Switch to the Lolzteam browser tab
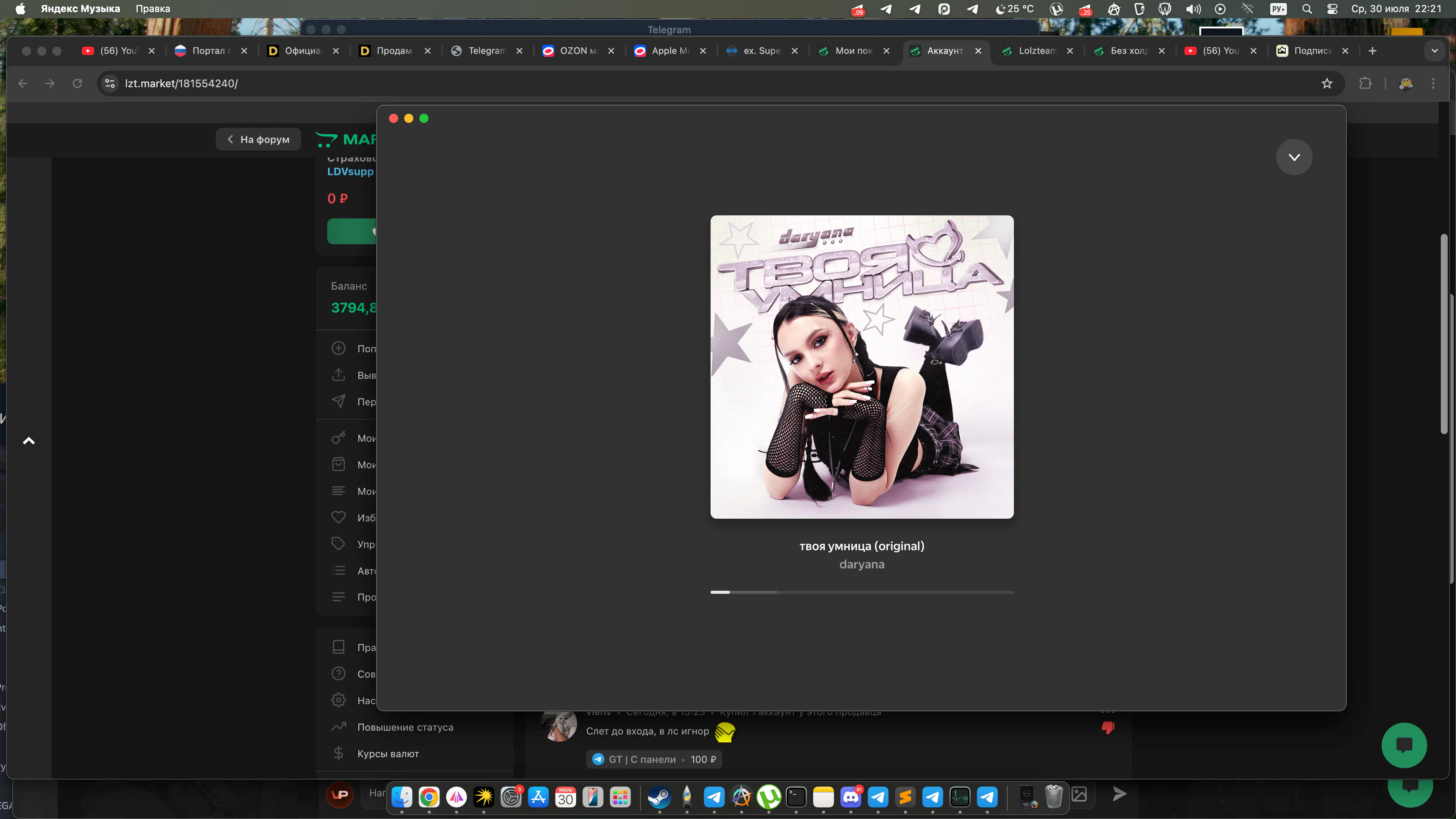This screenshot has height=819, width=1456. coord(1037,51)
